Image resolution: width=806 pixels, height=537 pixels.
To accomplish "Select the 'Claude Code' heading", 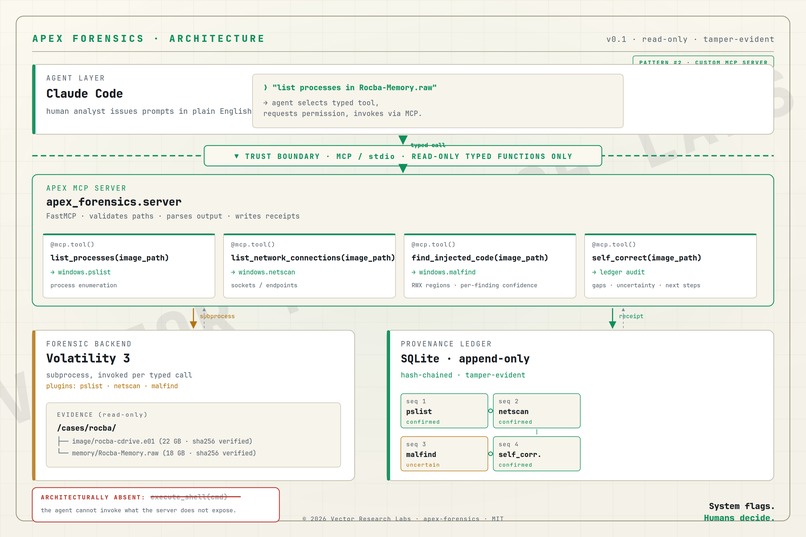I will click(84, 94).
